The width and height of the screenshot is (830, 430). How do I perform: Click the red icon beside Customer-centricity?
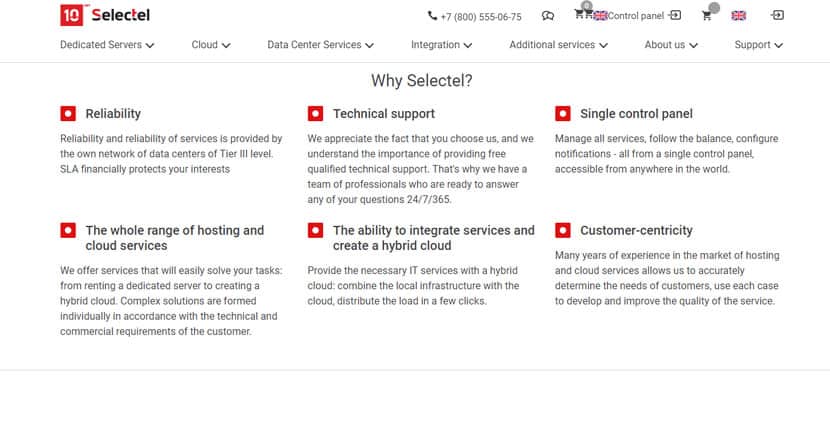click(563, 230)
